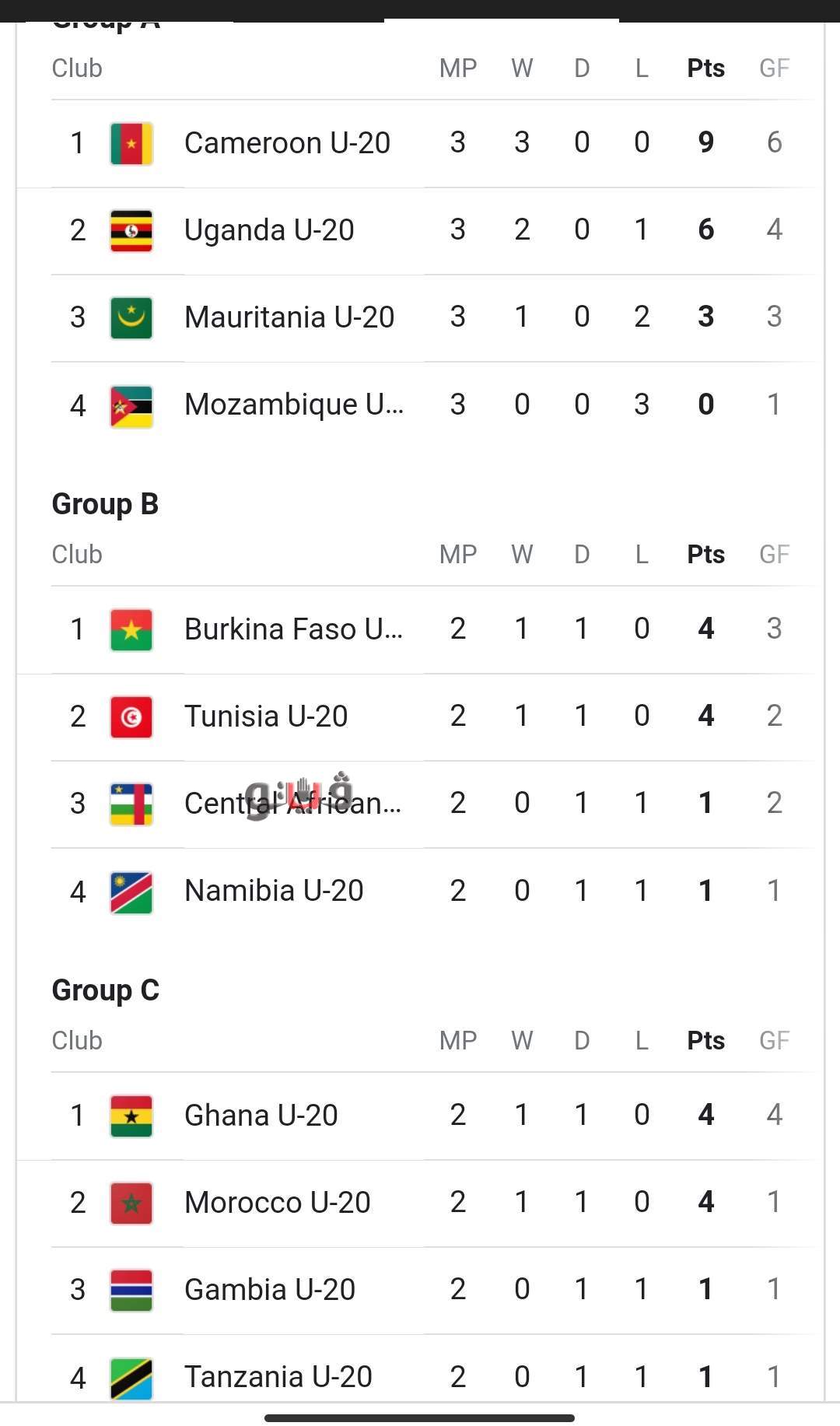This screenshot has height=1426, width=840.
Task: Click the Pts column header in Group B
Action: click(705, 555)
